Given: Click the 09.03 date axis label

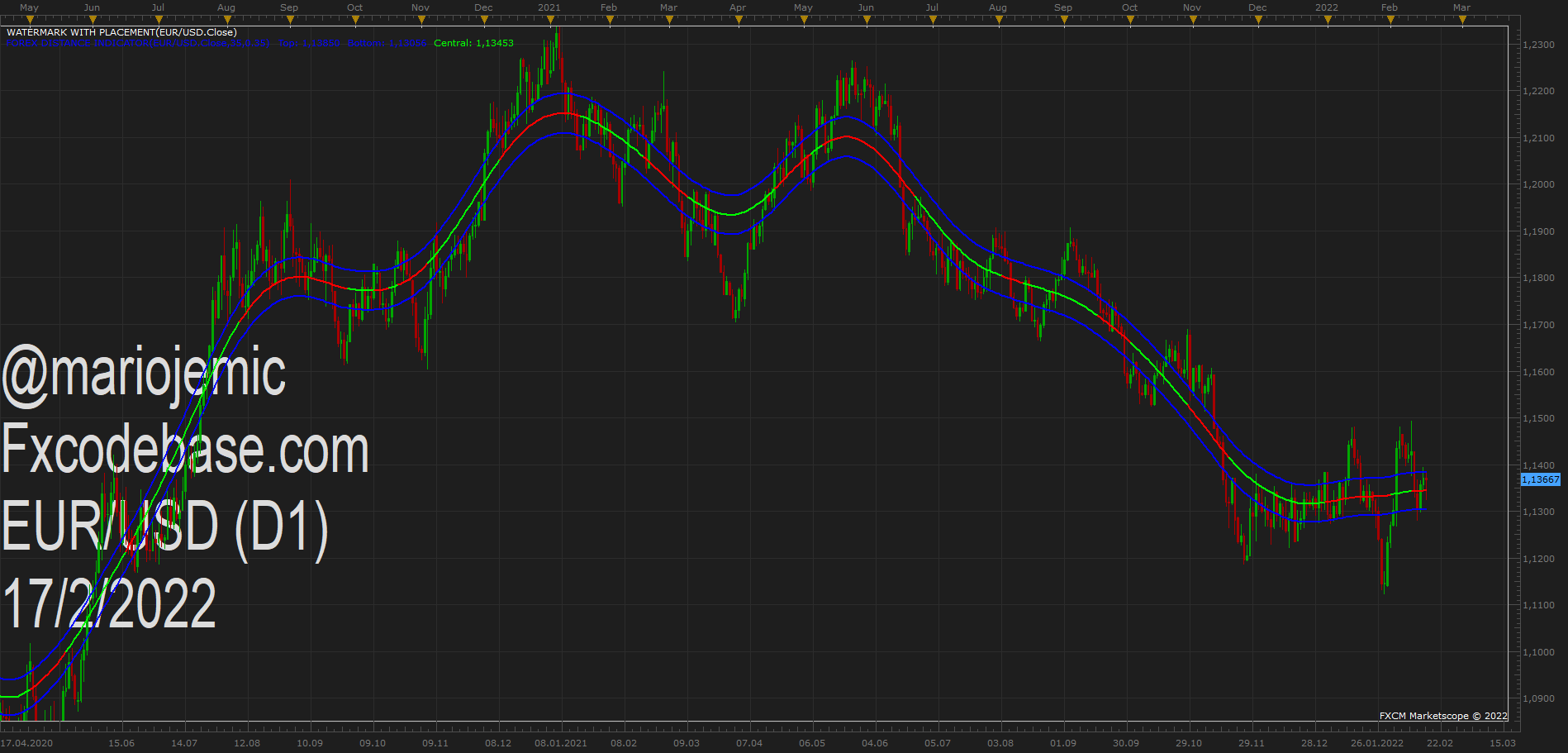Looking at the screenshot, I should pos(687,743).
